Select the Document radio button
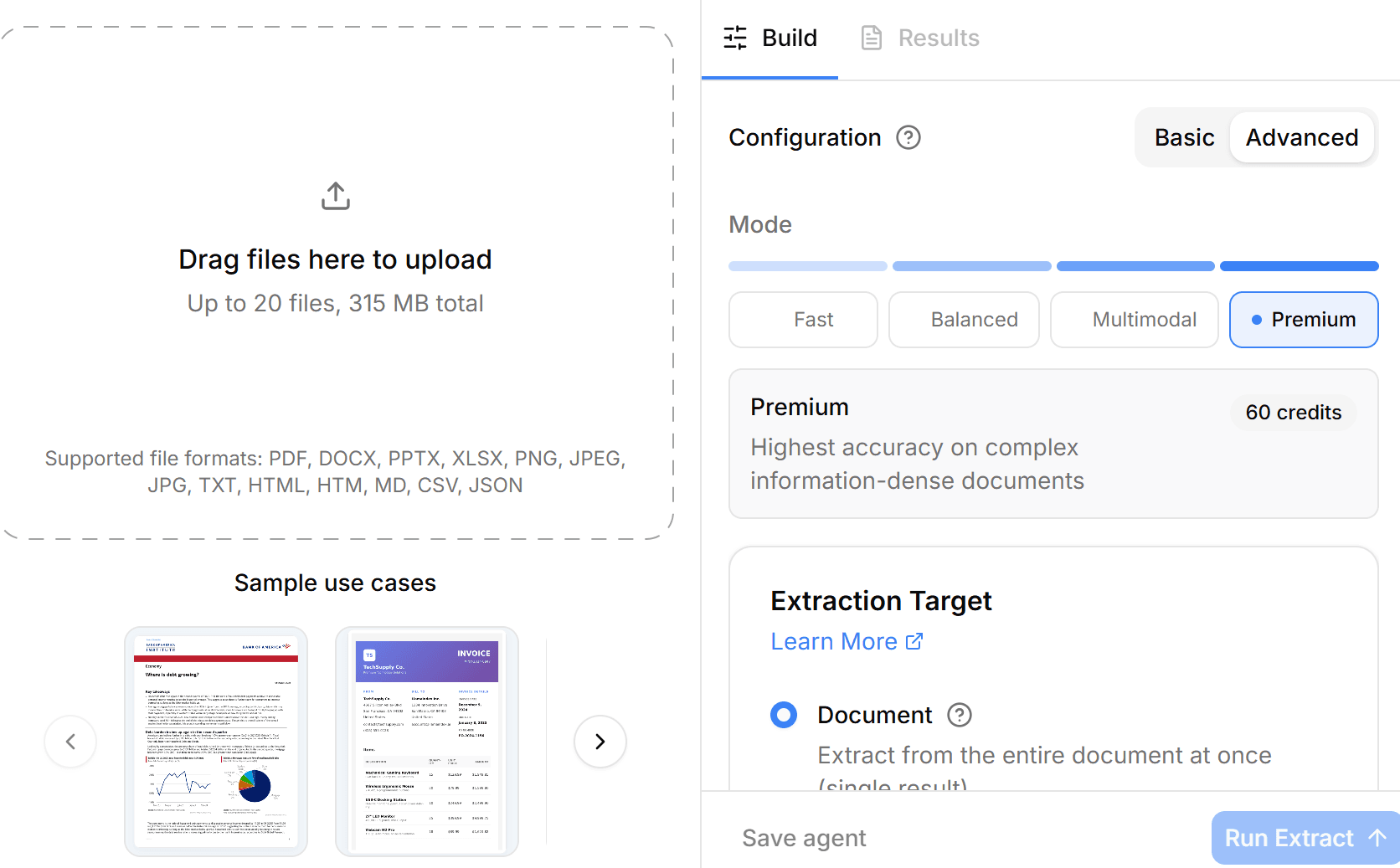This screenshot has width=1400, height=868. (x=784, y=715)
